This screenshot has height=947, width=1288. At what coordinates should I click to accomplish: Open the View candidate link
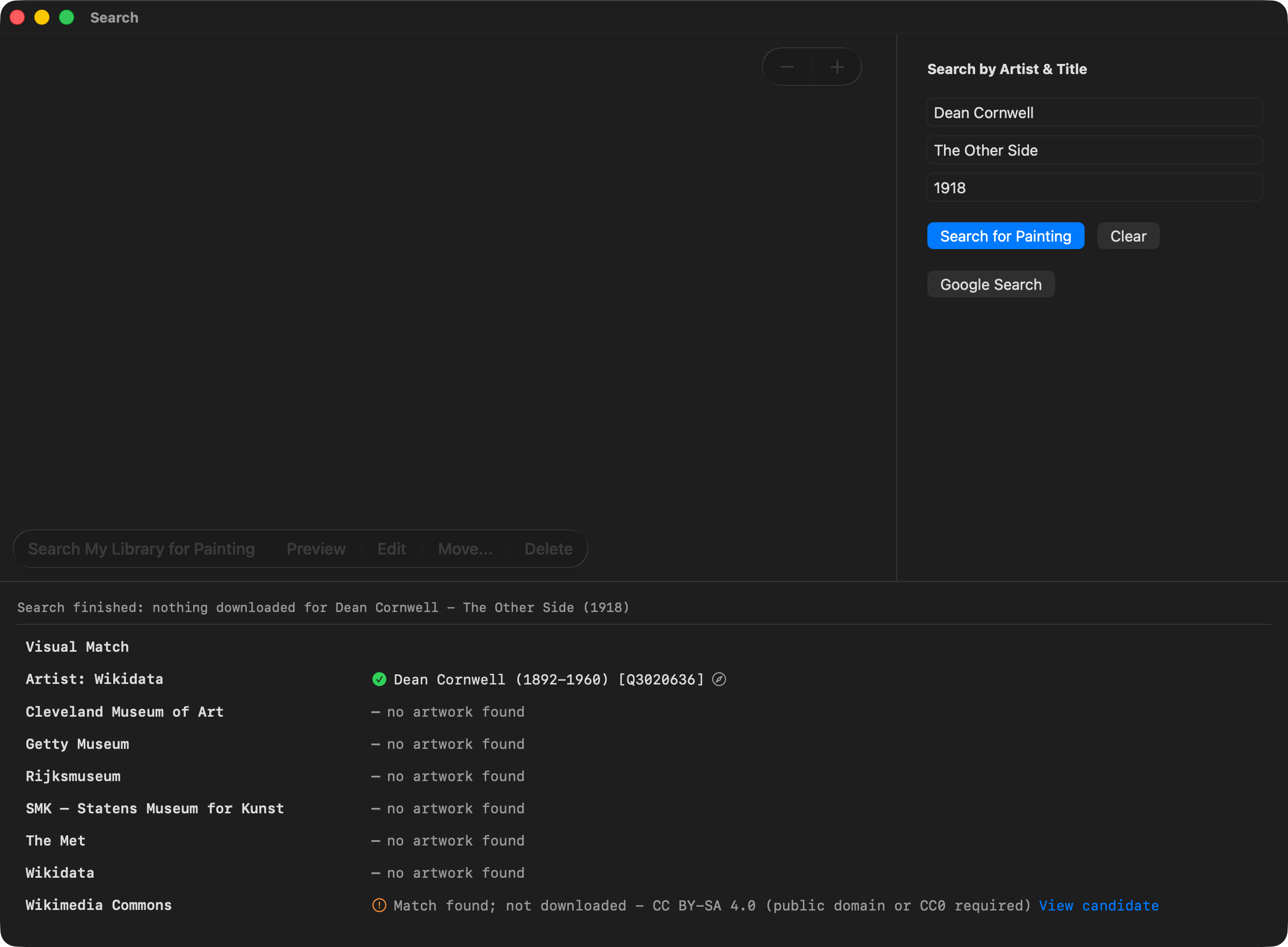tap(1099, 905)
